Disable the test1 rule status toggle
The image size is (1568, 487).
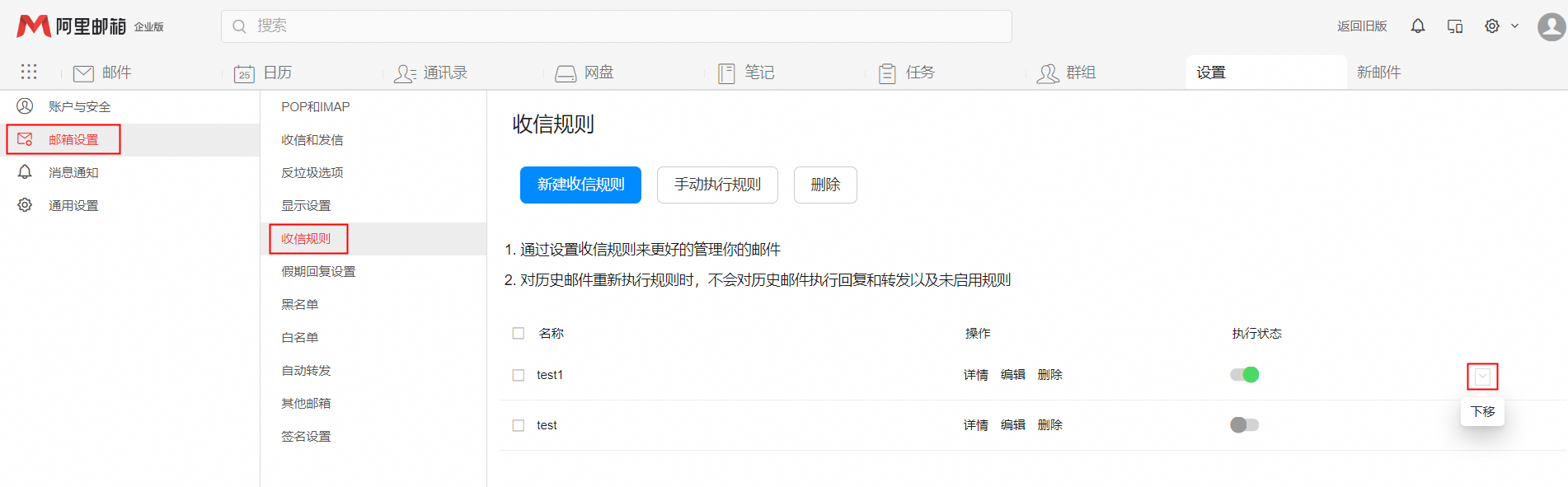1244,375
